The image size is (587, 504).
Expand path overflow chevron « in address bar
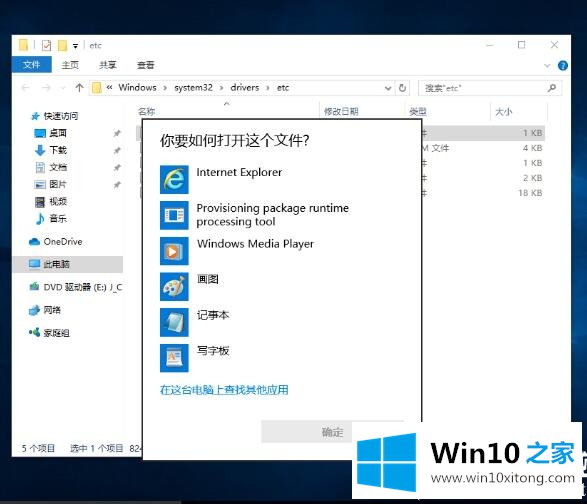[110, 88]
